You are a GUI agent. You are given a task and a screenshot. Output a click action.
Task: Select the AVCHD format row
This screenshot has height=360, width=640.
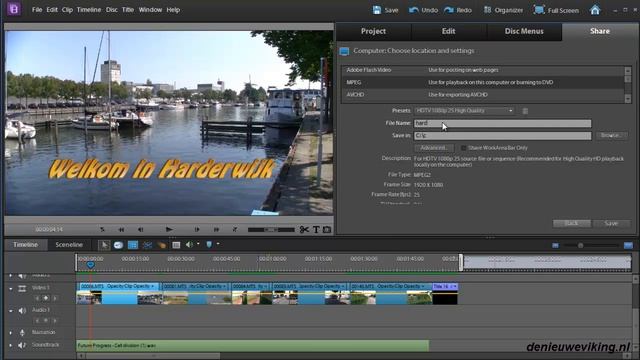[482, 95]
